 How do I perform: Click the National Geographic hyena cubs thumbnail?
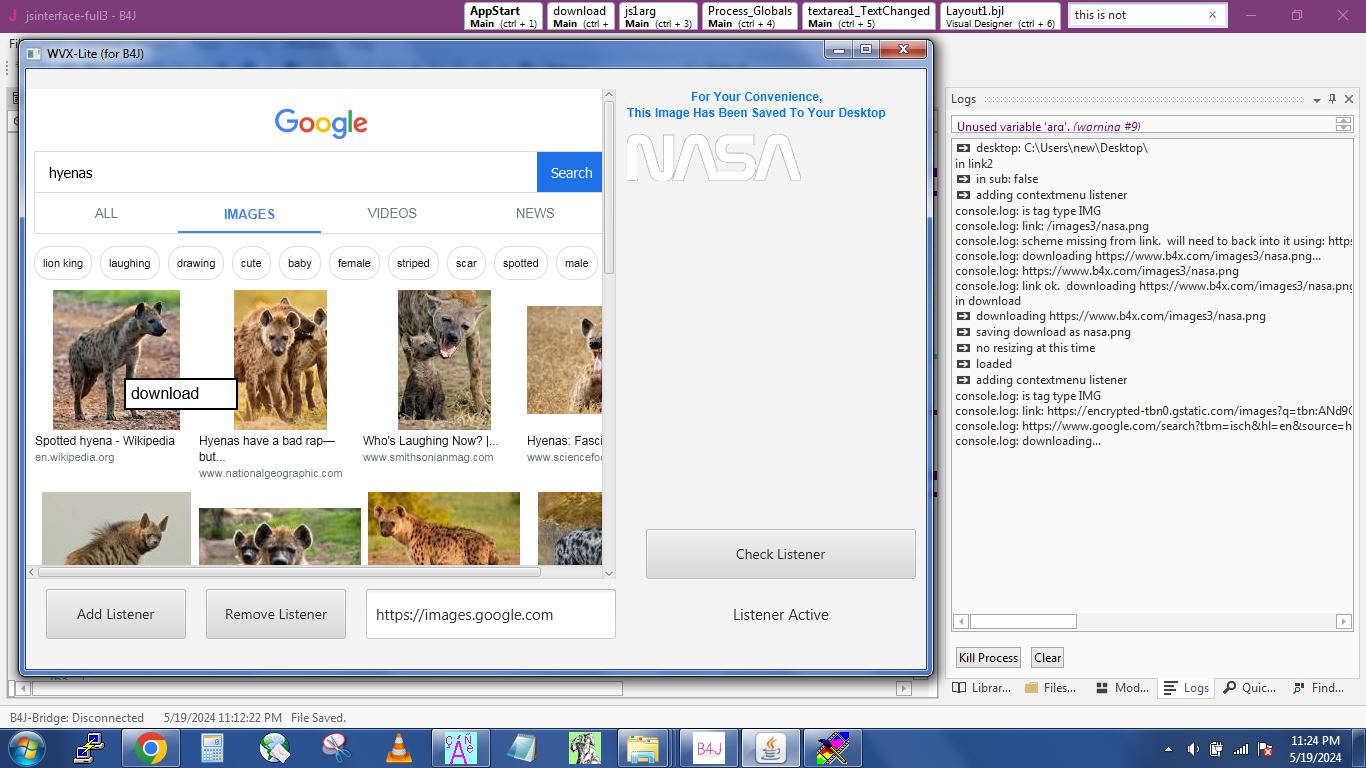(280, 360)
